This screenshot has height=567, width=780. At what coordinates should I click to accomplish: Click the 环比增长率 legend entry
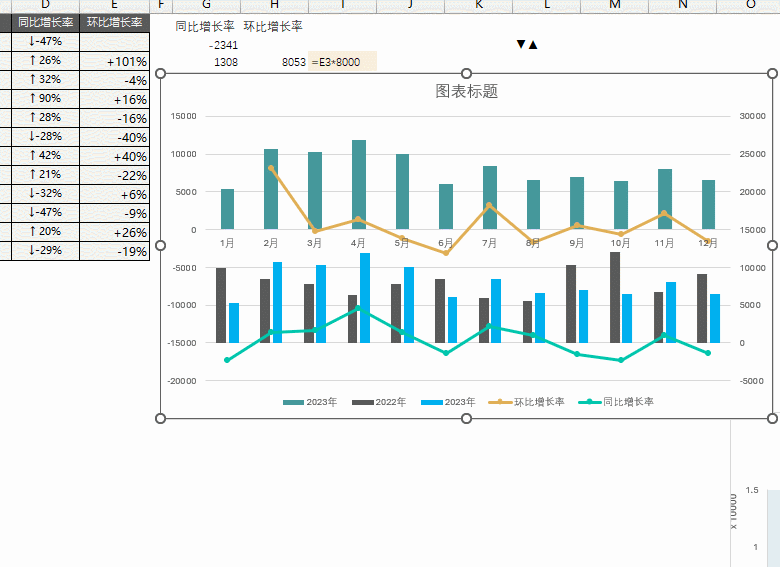coord(527,402)
